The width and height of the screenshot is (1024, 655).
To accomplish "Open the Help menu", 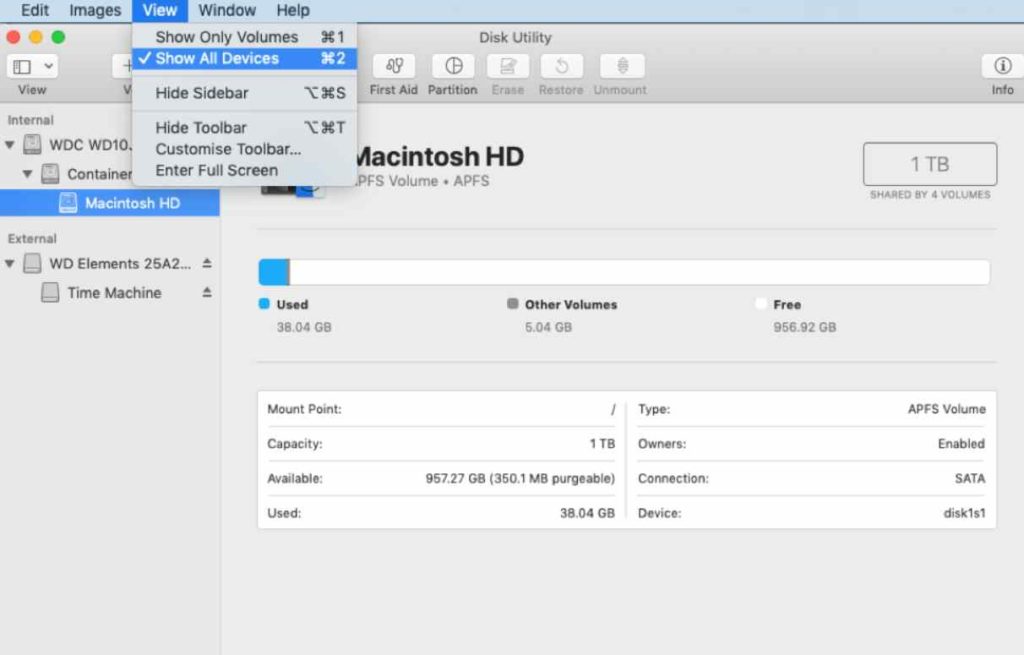I will click(293, 10).
